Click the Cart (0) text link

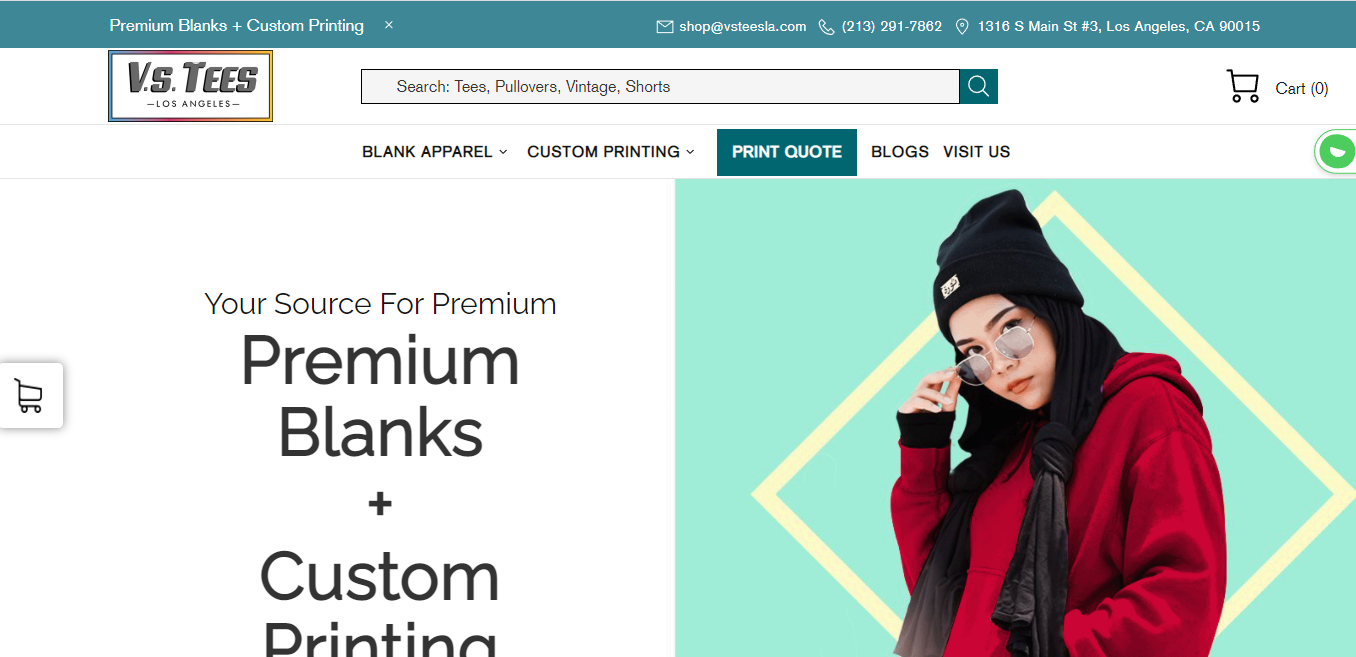click(x=1302, y=88)
